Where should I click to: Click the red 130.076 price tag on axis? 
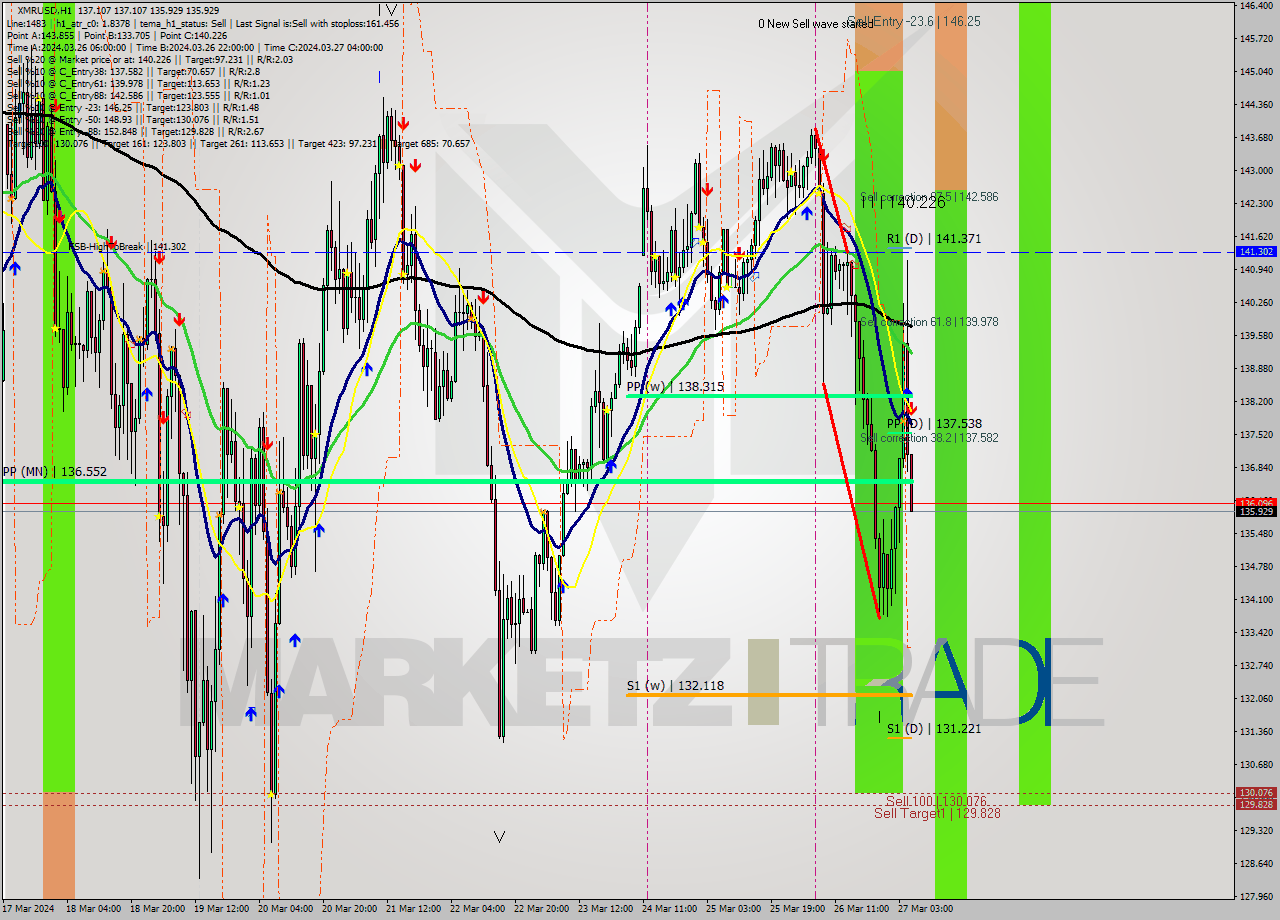point(1257,791)
